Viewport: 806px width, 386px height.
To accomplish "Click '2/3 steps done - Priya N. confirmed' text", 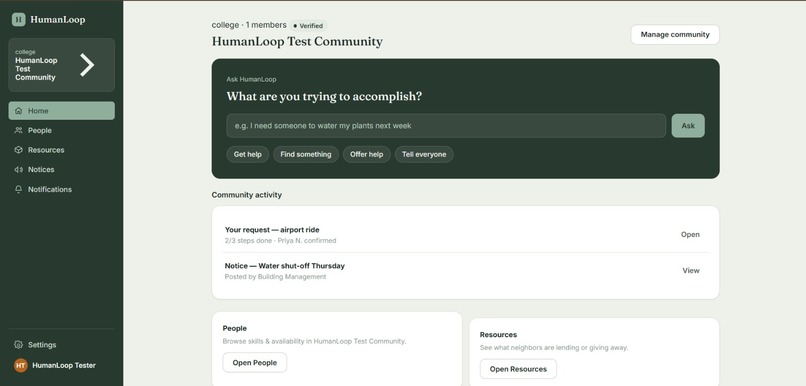I will coord(280,241).
